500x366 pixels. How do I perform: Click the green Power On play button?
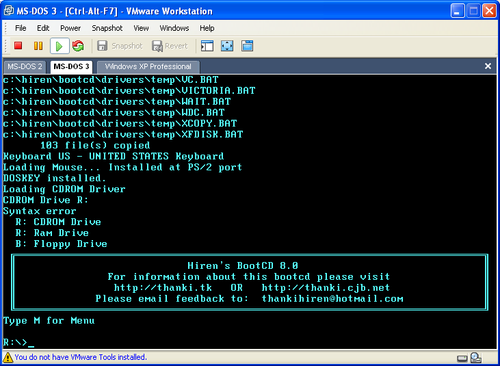59,46
